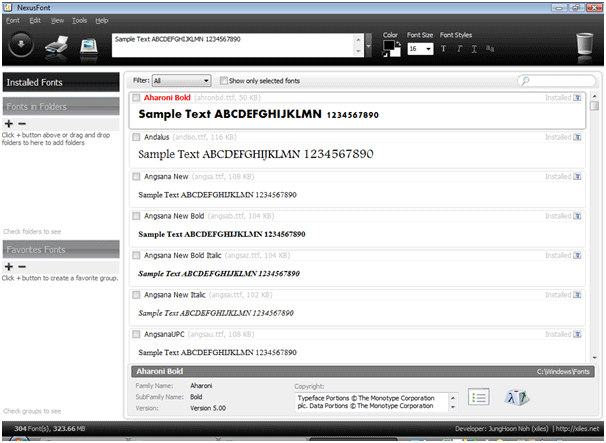Select the Installed Fonts panel
Viewport: 606px width, 443px height.
(61, 82)
